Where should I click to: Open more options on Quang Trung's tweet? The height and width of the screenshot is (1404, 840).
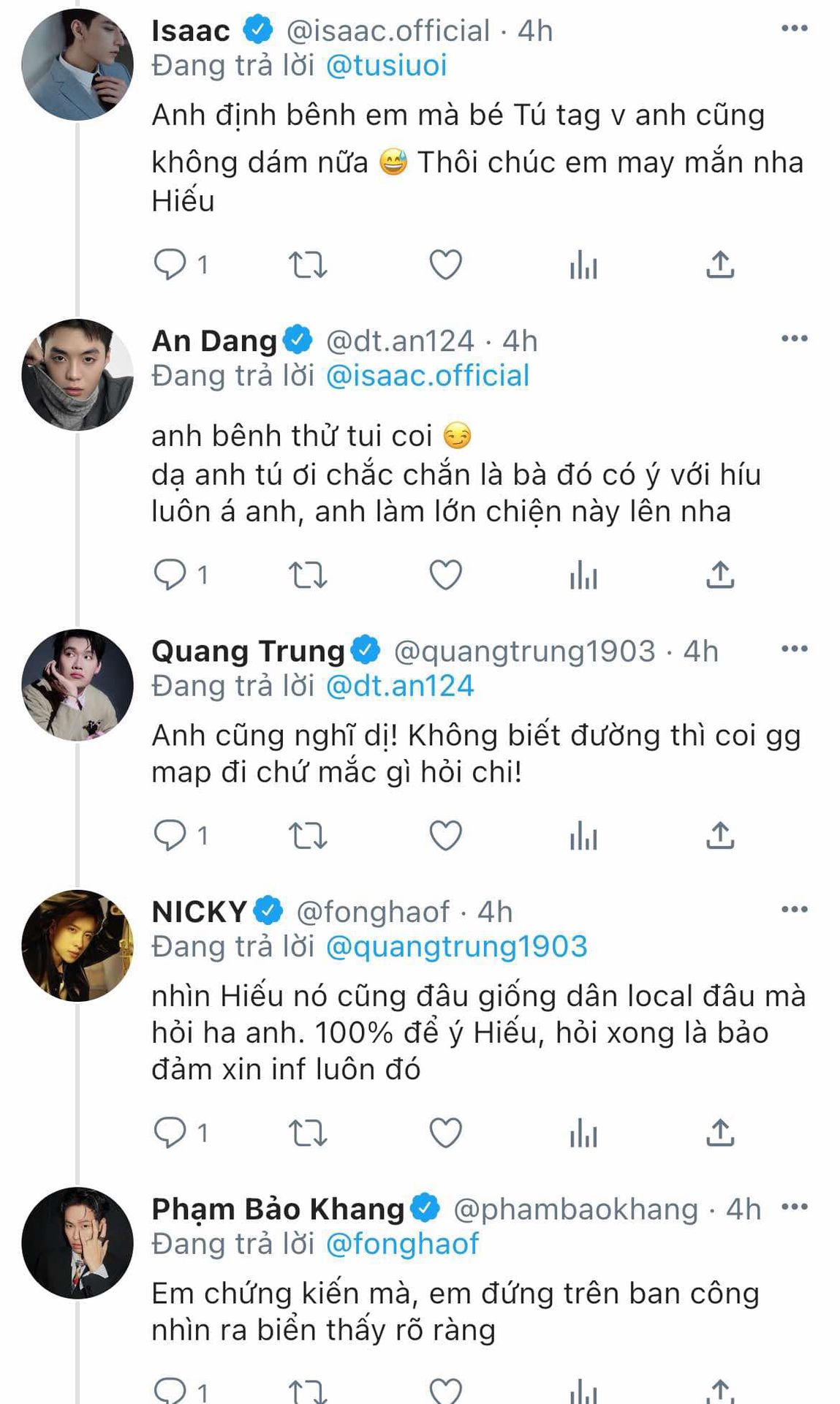tap(794, 649)
